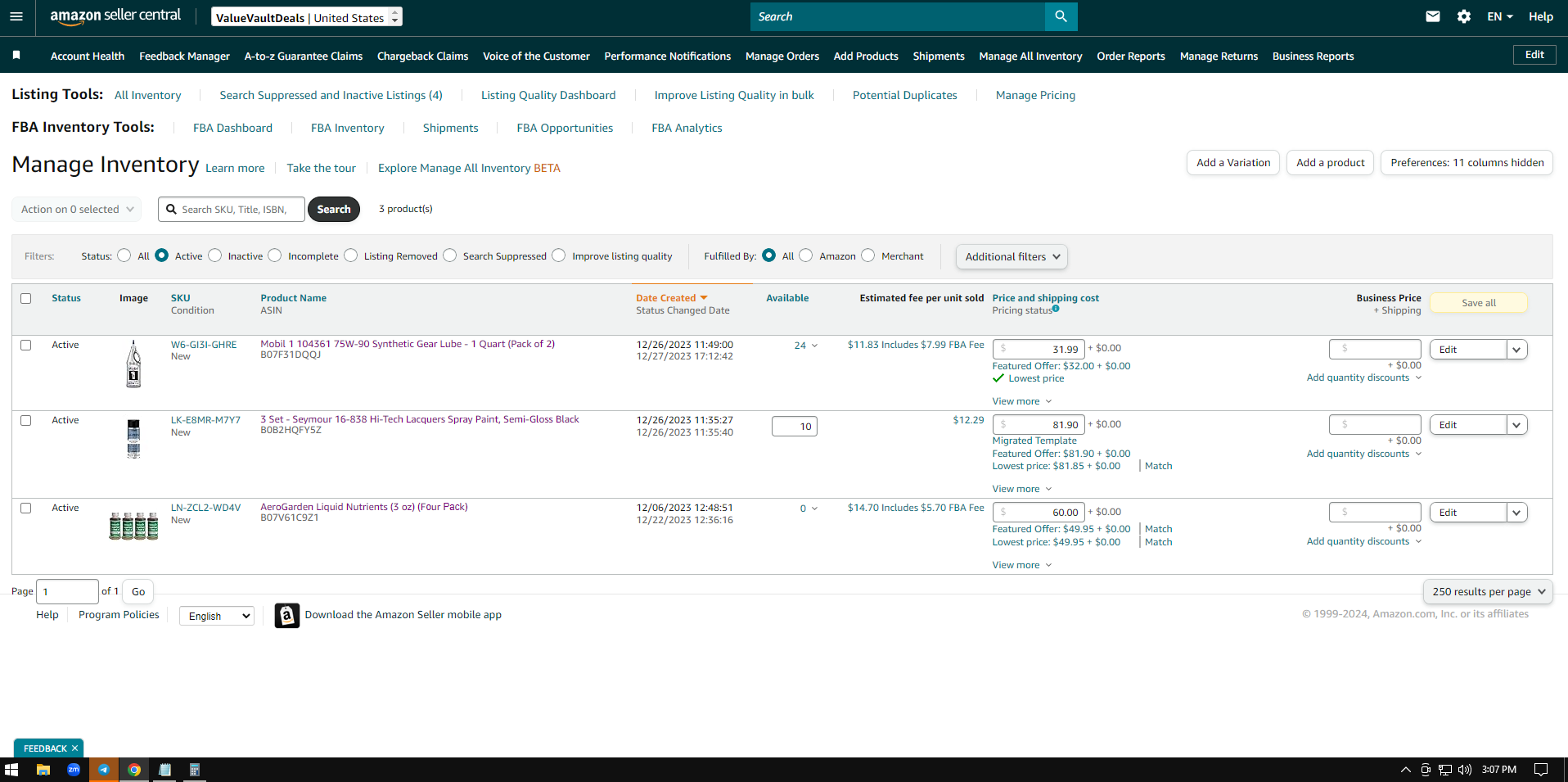Open the Notepad taskbar icon
This screenshot has height=782, width=1568.
[x=164, y=770]
